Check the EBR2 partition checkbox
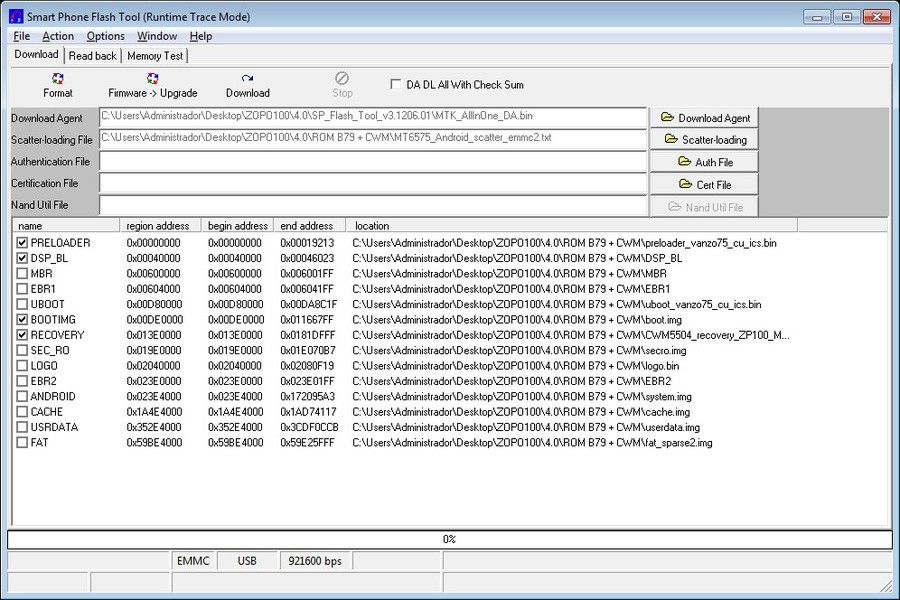 click(22, 381)
